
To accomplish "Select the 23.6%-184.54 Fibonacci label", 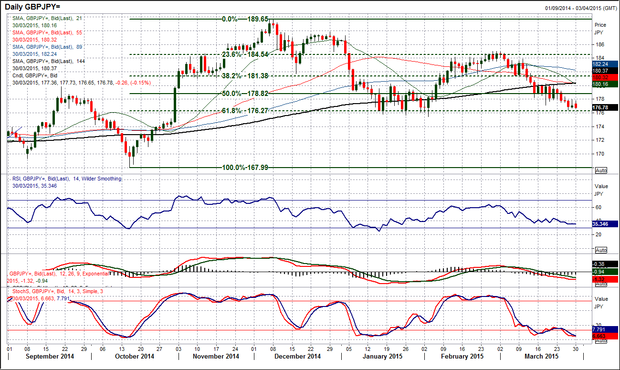I will click(245, 54).
